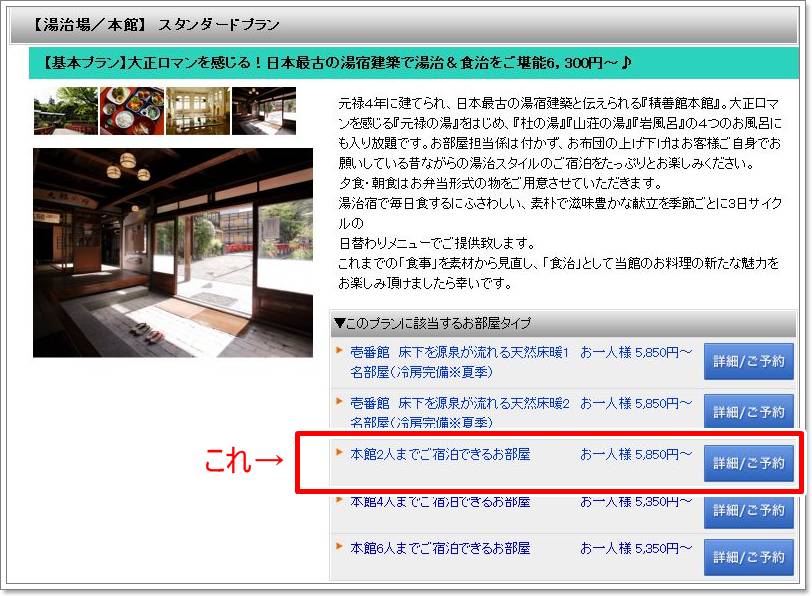Image resolution: width=812 pixels, height=596 pixels.
Task: Click the このプランに該当するお部屋タイプ header
Action: [x=563, y=323]
